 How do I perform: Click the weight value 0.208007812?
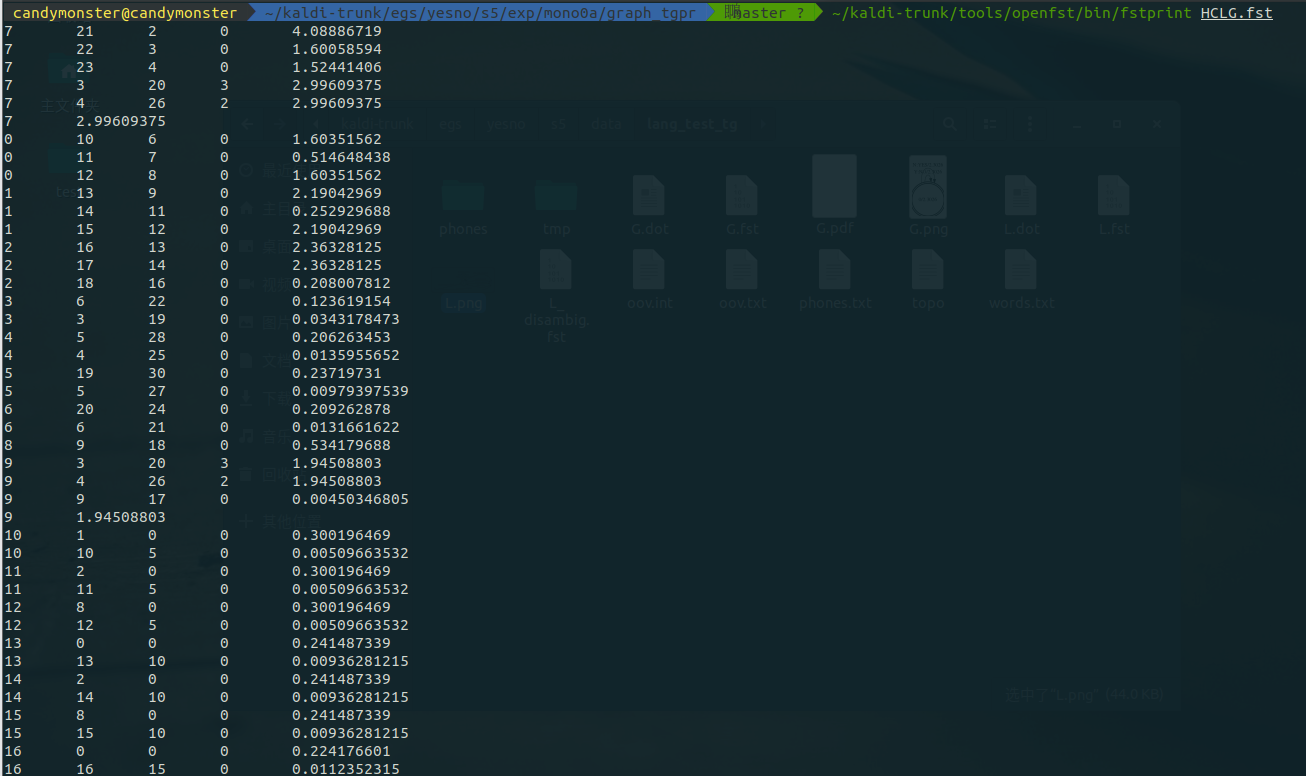pyautogui.click(x=341, y=283)
